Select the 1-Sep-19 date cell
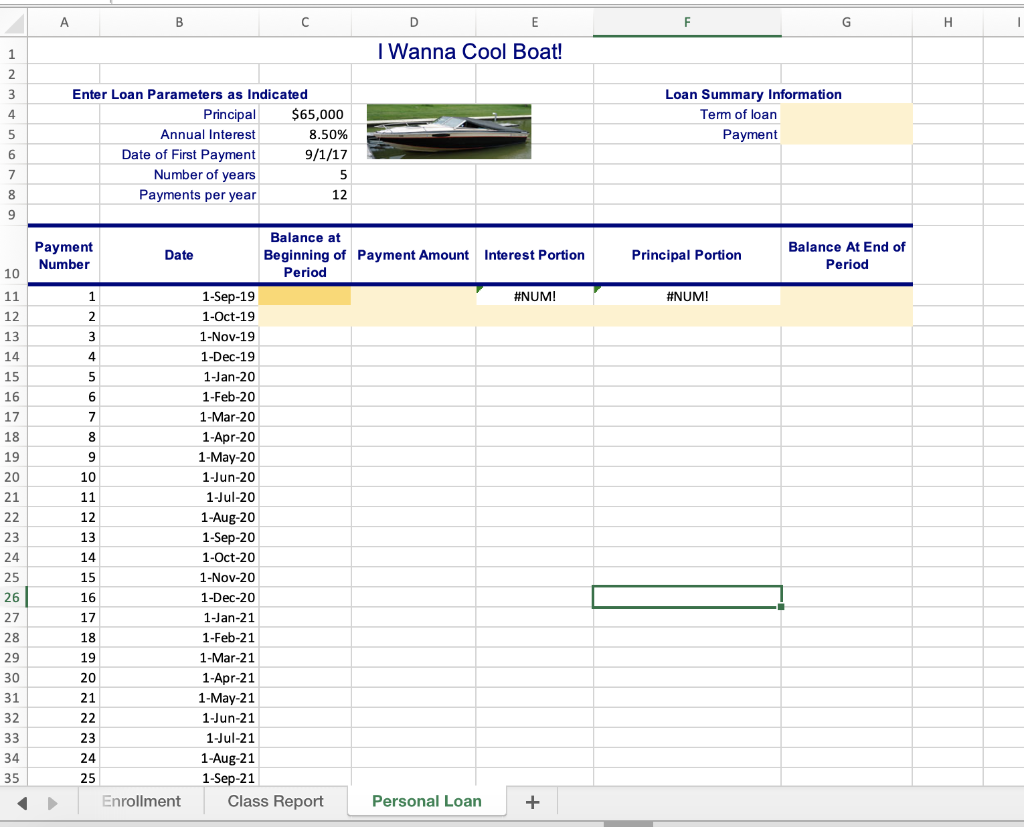 (180, 296)
